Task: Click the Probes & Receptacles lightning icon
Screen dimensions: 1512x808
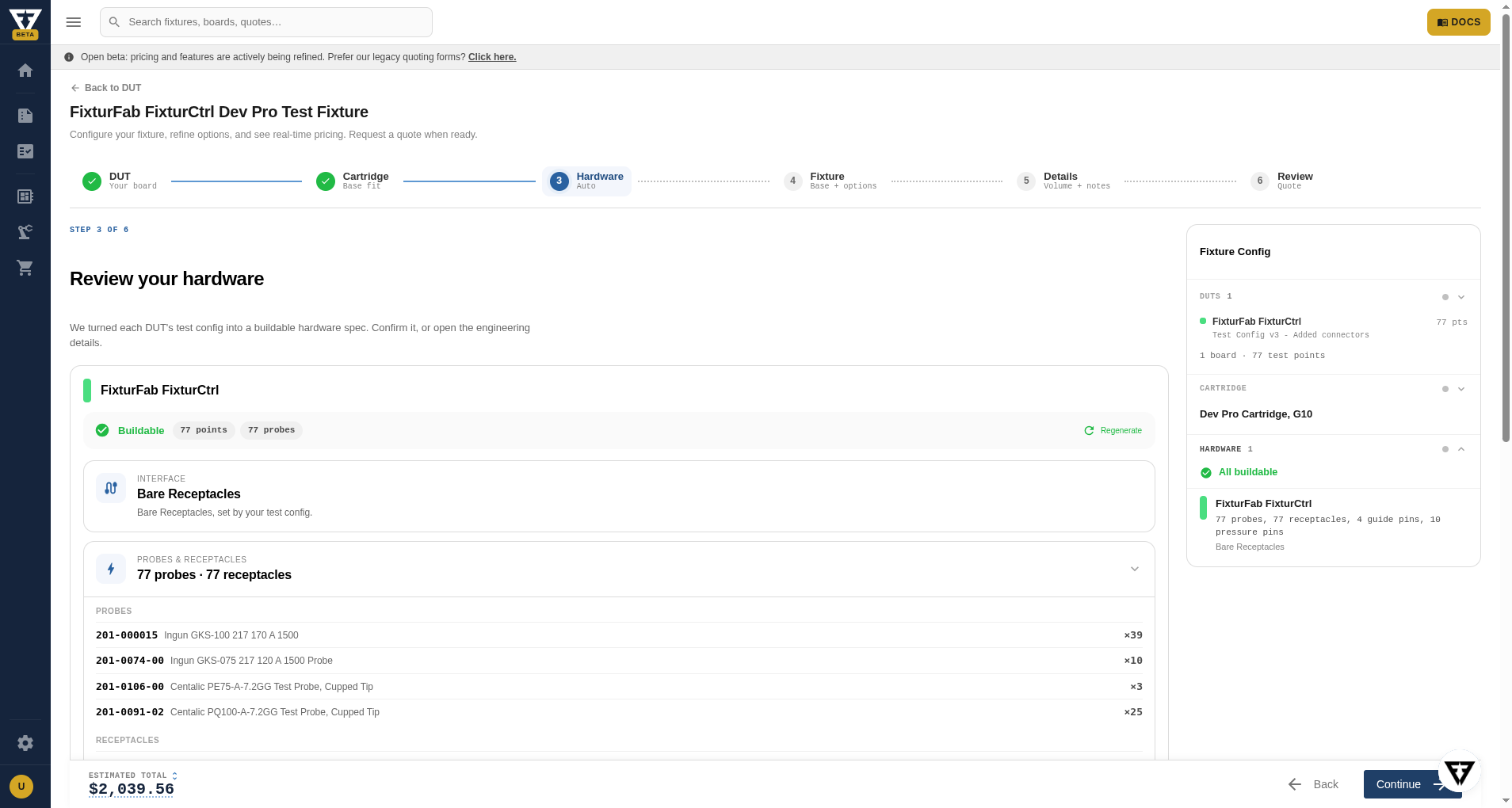Action: pos(111,569)
